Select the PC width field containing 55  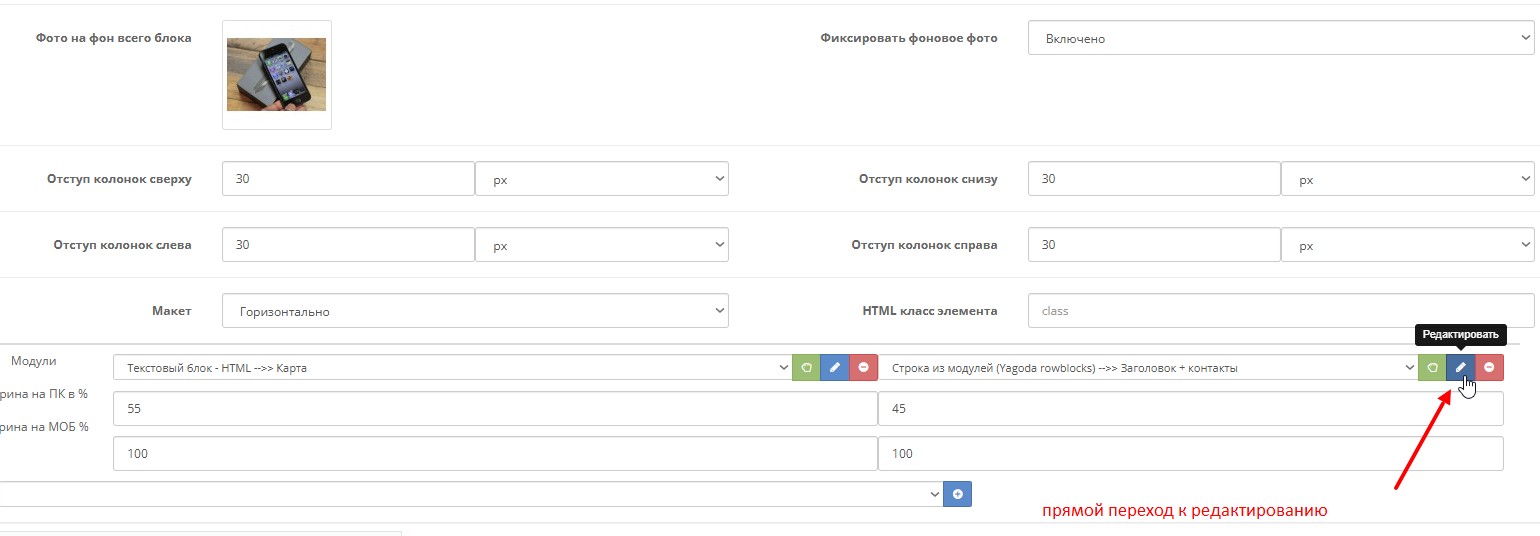click(495, 408)
